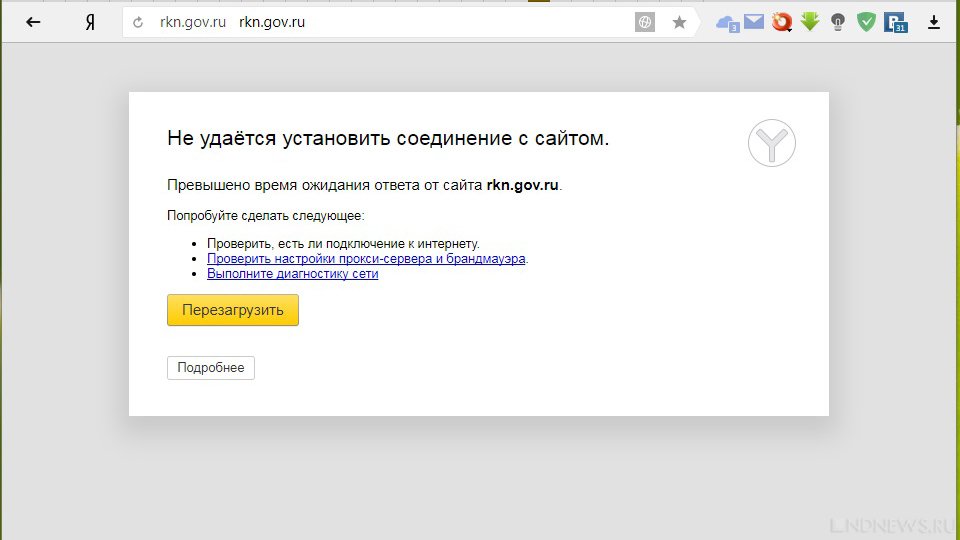Click the Yandex Browser logo on error page

(772, 144)
